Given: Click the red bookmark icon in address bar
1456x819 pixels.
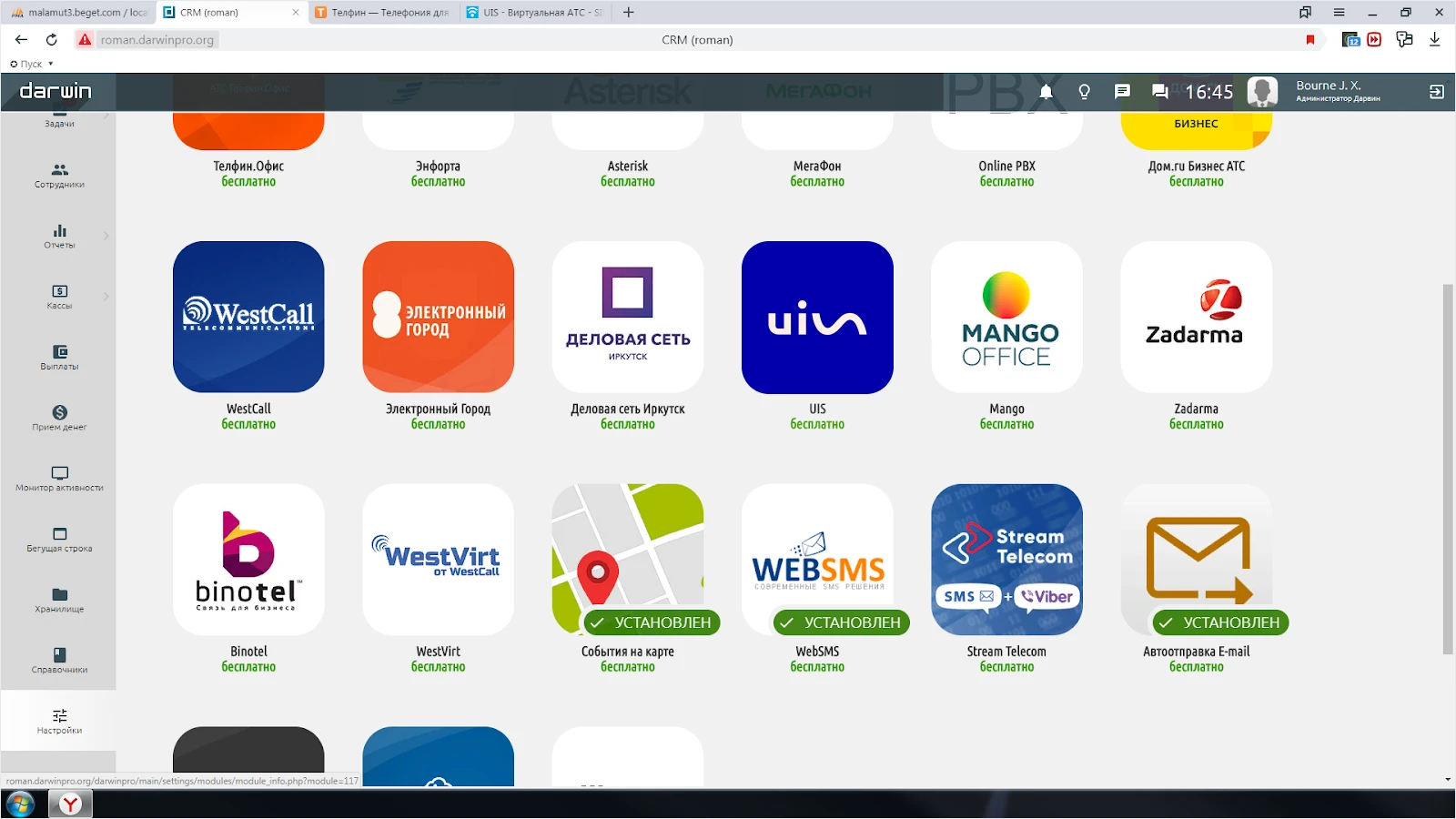Looking at the screenshot, I should click(x=1310, y=40).
